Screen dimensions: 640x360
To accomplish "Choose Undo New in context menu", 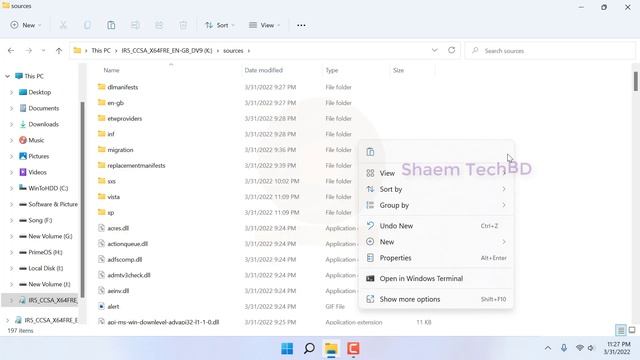I will tap(436, 226).
